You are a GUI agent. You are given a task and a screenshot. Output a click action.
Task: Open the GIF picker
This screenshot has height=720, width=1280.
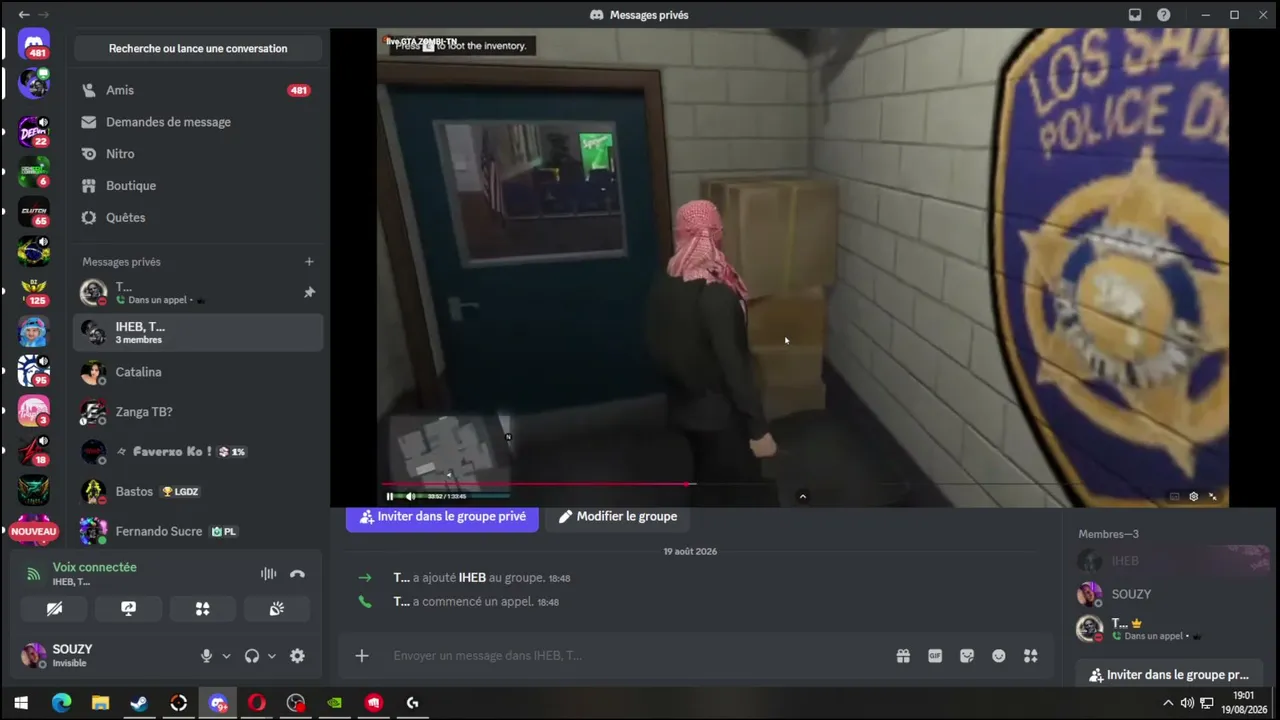click(935, 656)
